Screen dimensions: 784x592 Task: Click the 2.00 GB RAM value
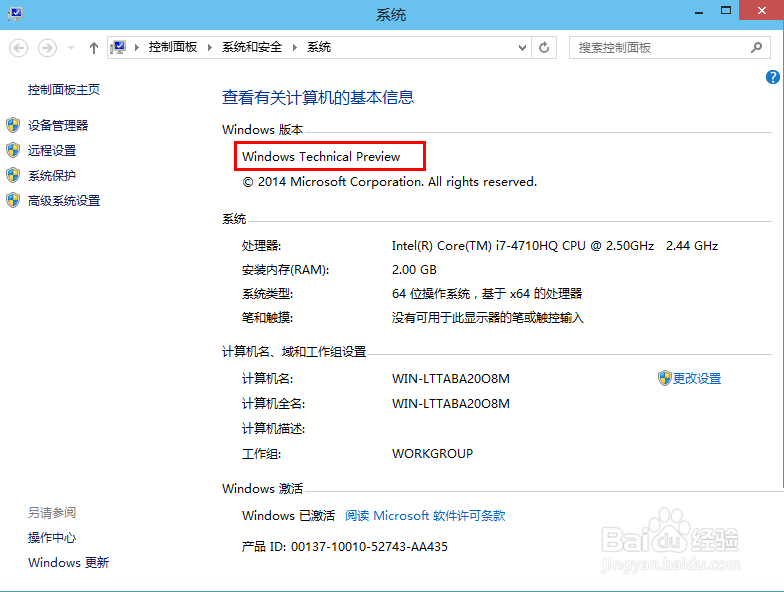tap(414, 270)
